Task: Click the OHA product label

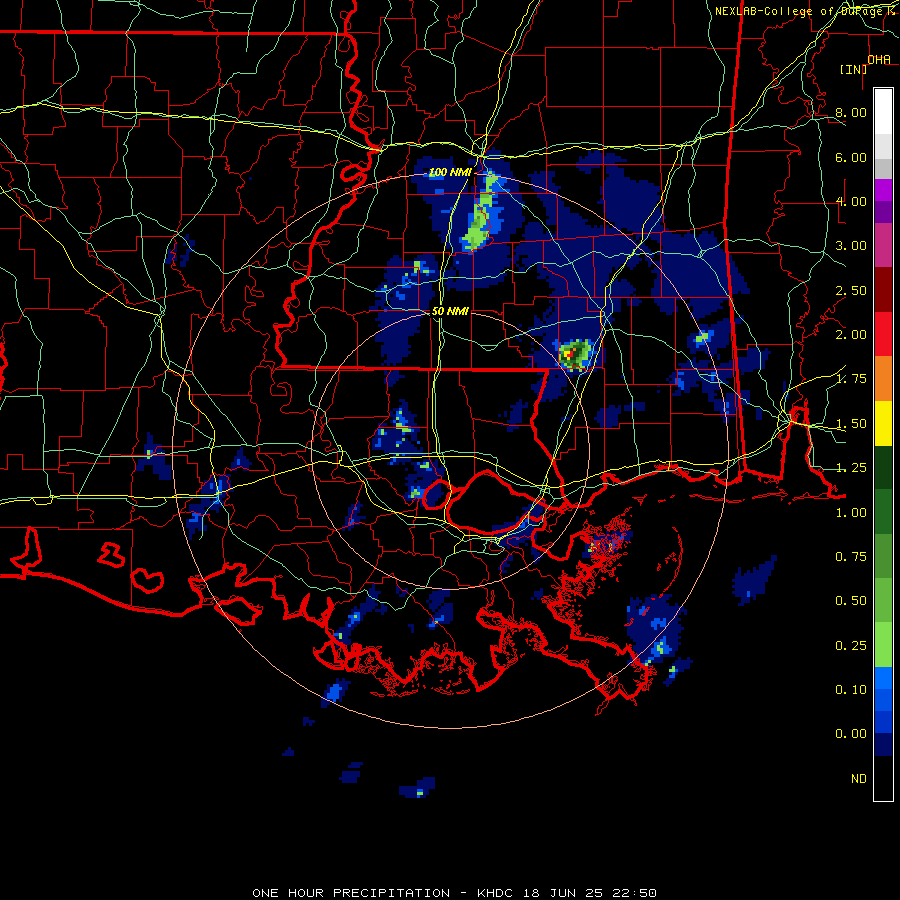Action: pos(879,60)
